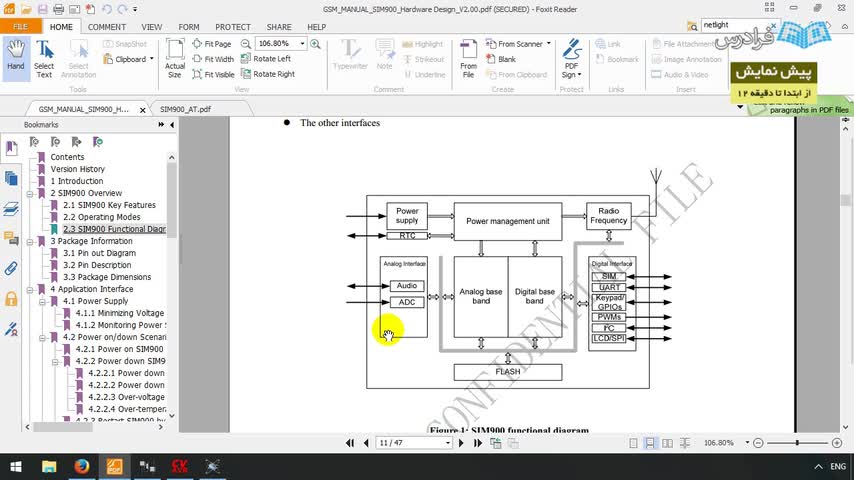
Task: Click the search box containing netlight
Action: tap(735, 25)
